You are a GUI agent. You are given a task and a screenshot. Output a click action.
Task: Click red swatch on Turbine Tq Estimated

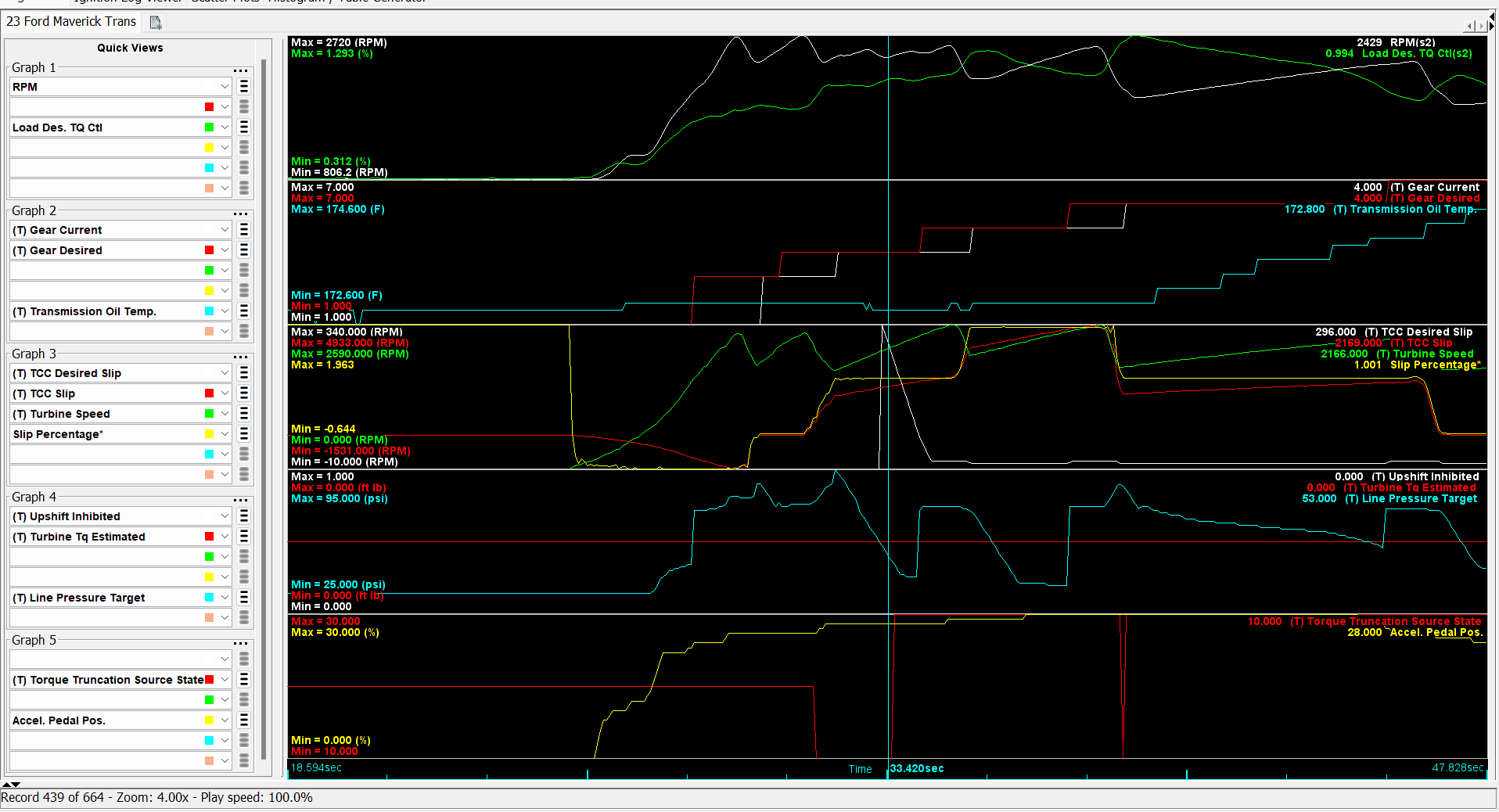209,537
